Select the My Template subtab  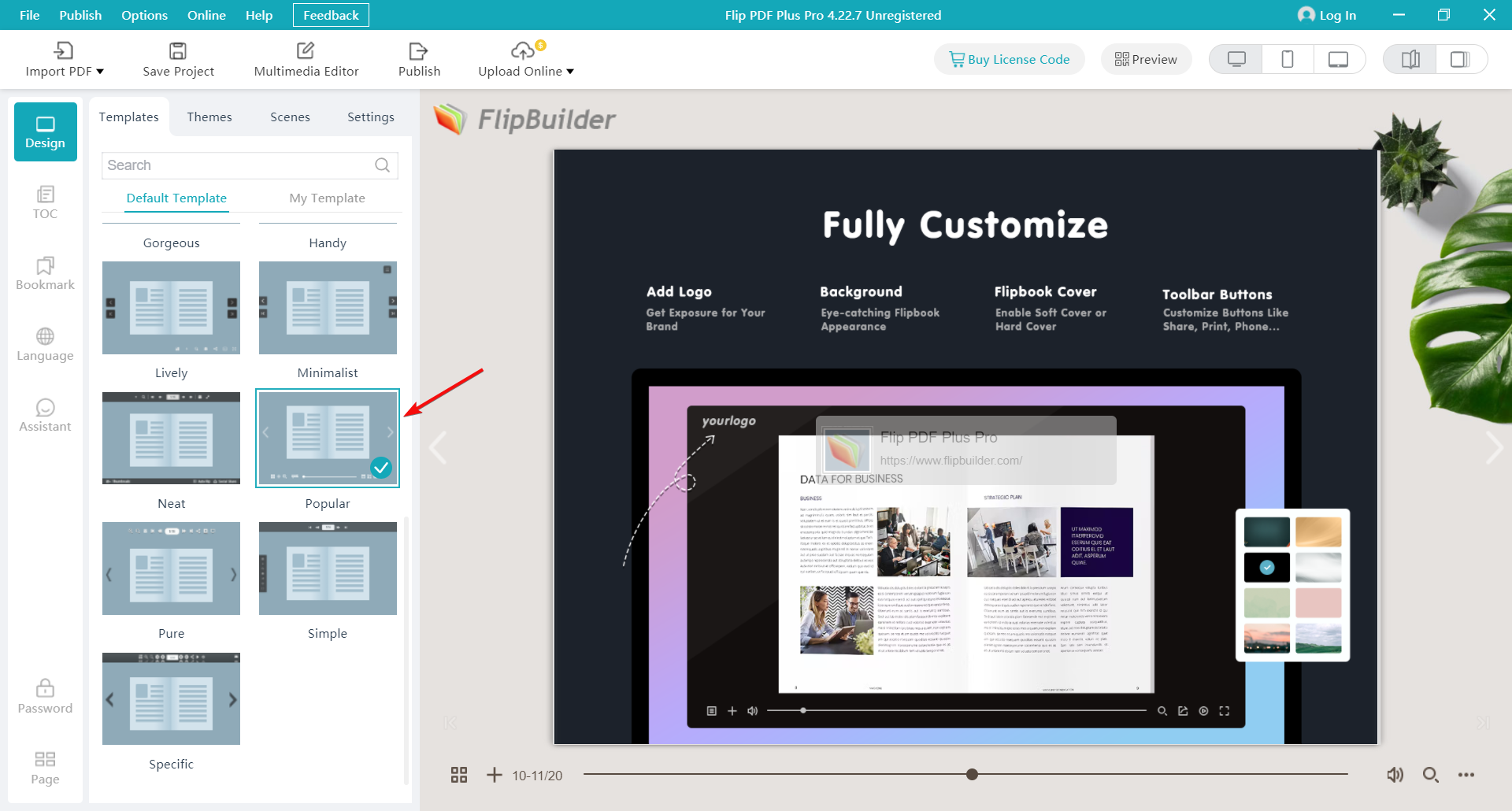point(328,198)
